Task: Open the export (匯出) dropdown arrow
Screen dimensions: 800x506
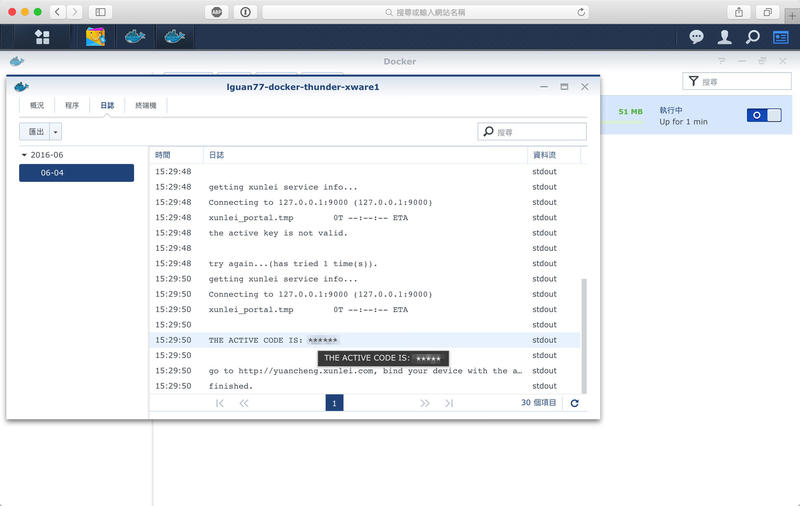Action: pos(56,131)
